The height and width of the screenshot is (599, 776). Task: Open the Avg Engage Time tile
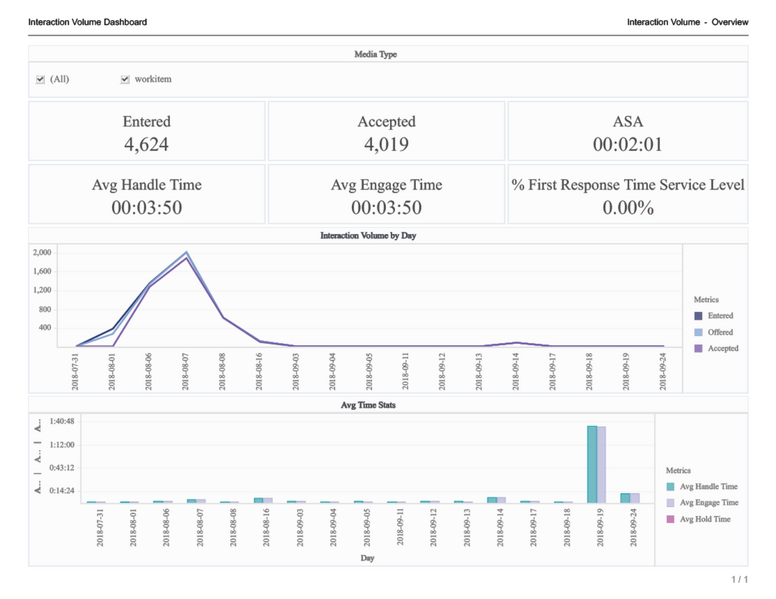pos(386,195)
